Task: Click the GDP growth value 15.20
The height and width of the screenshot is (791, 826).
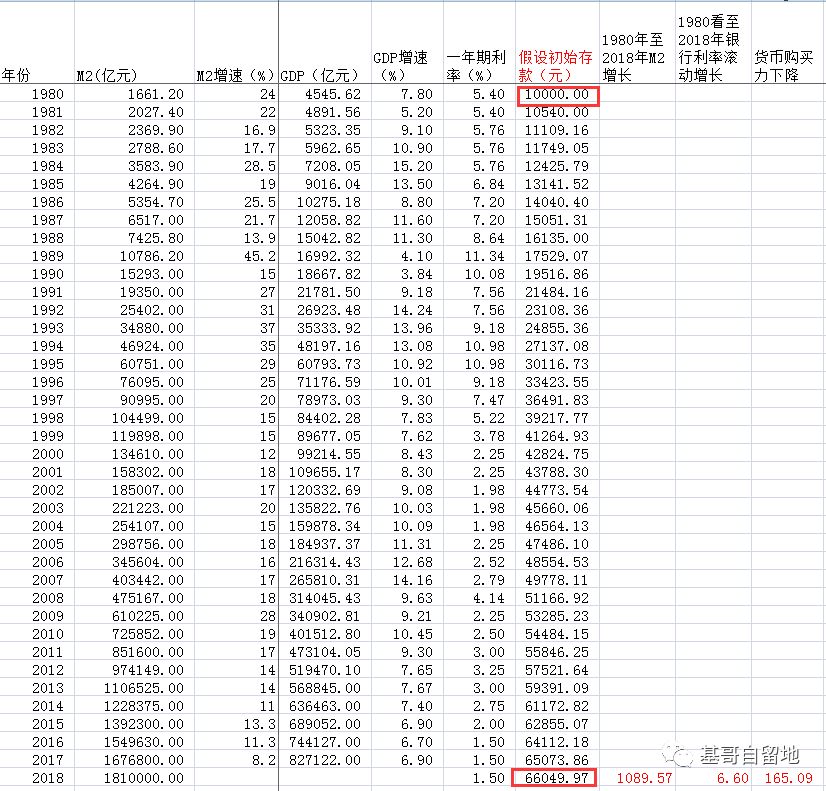Action: pyautogui.click(x=412, y=166)
